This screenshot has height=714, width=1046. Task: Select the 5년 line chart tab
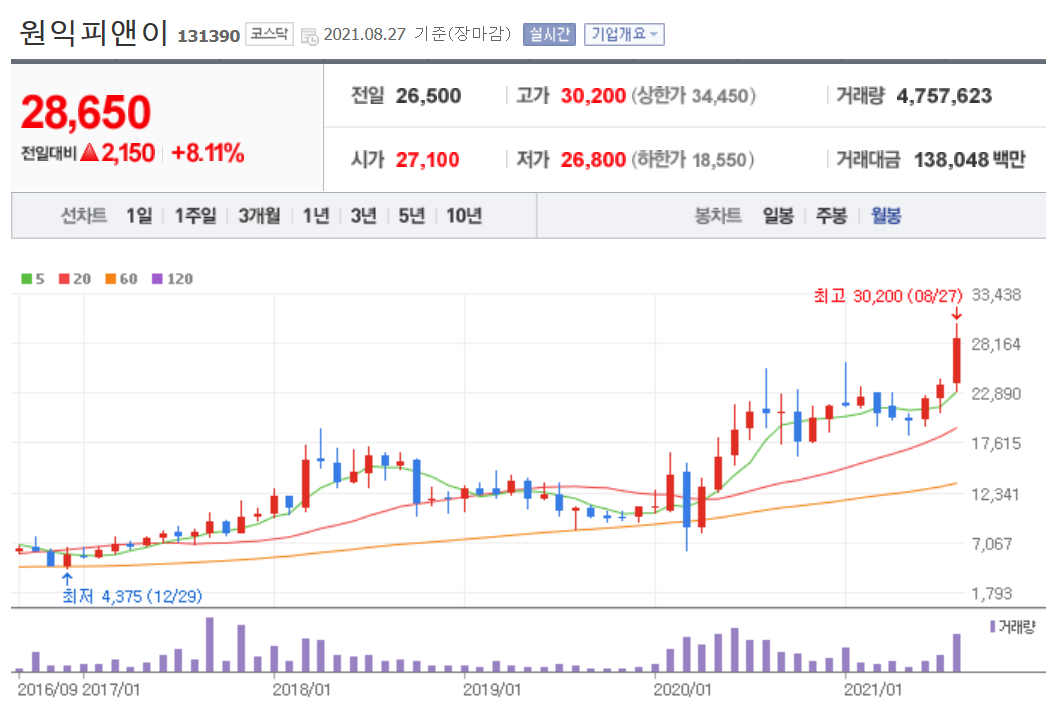(412, 216)
